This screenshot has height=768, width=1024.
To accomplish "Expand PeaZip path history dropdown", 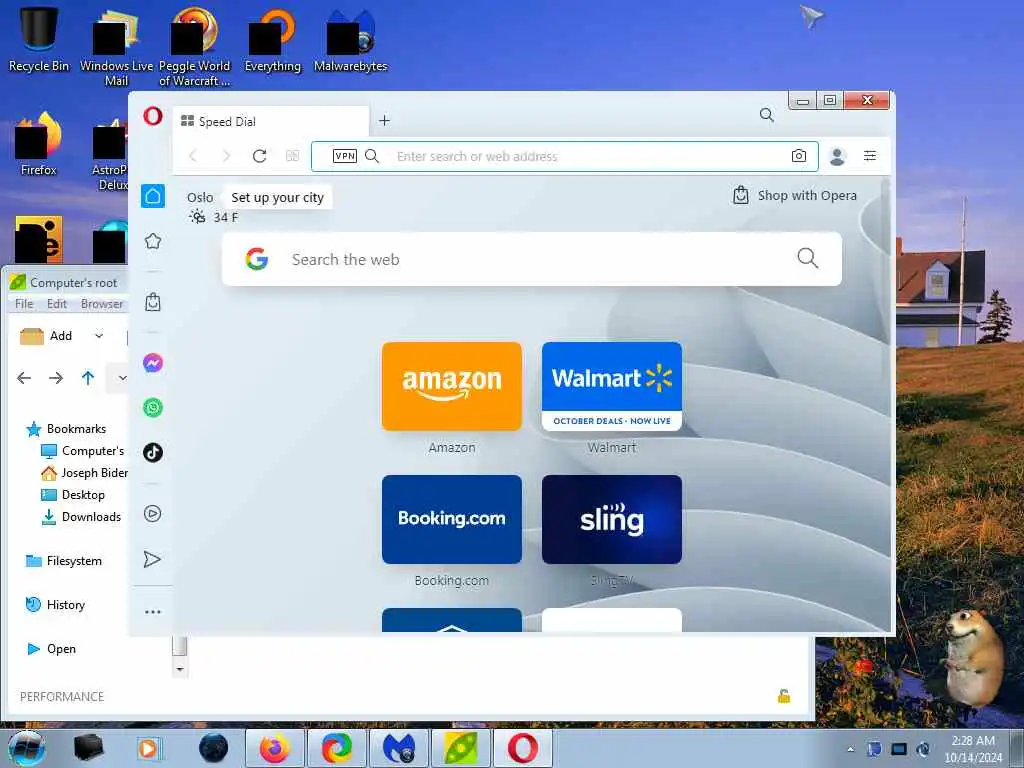I will coord(121,377).
